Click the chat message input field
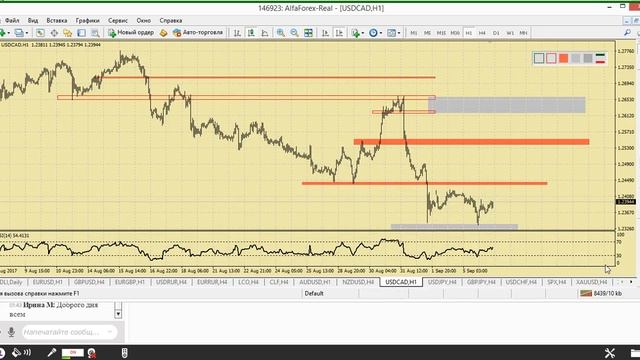 [x=69, y=332]
